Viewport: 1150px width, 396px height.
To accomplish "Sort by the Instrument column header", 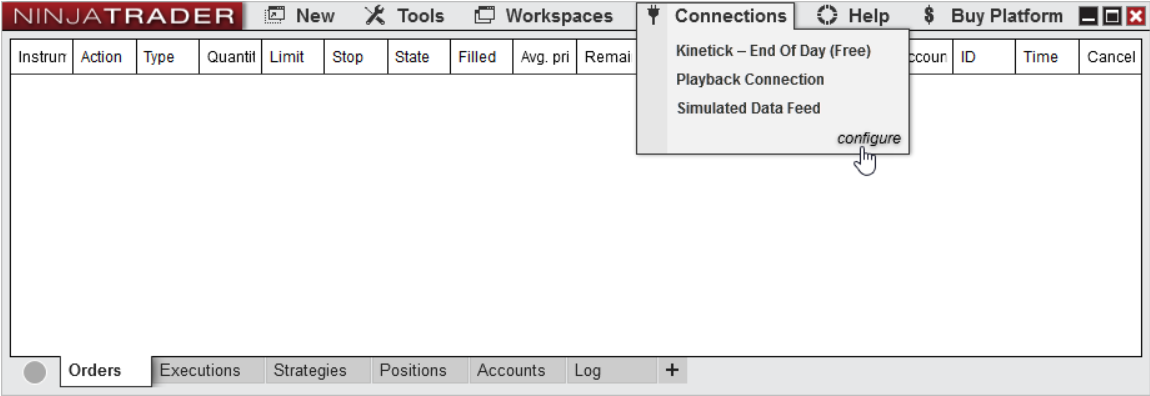I will [x=42, y=57].
